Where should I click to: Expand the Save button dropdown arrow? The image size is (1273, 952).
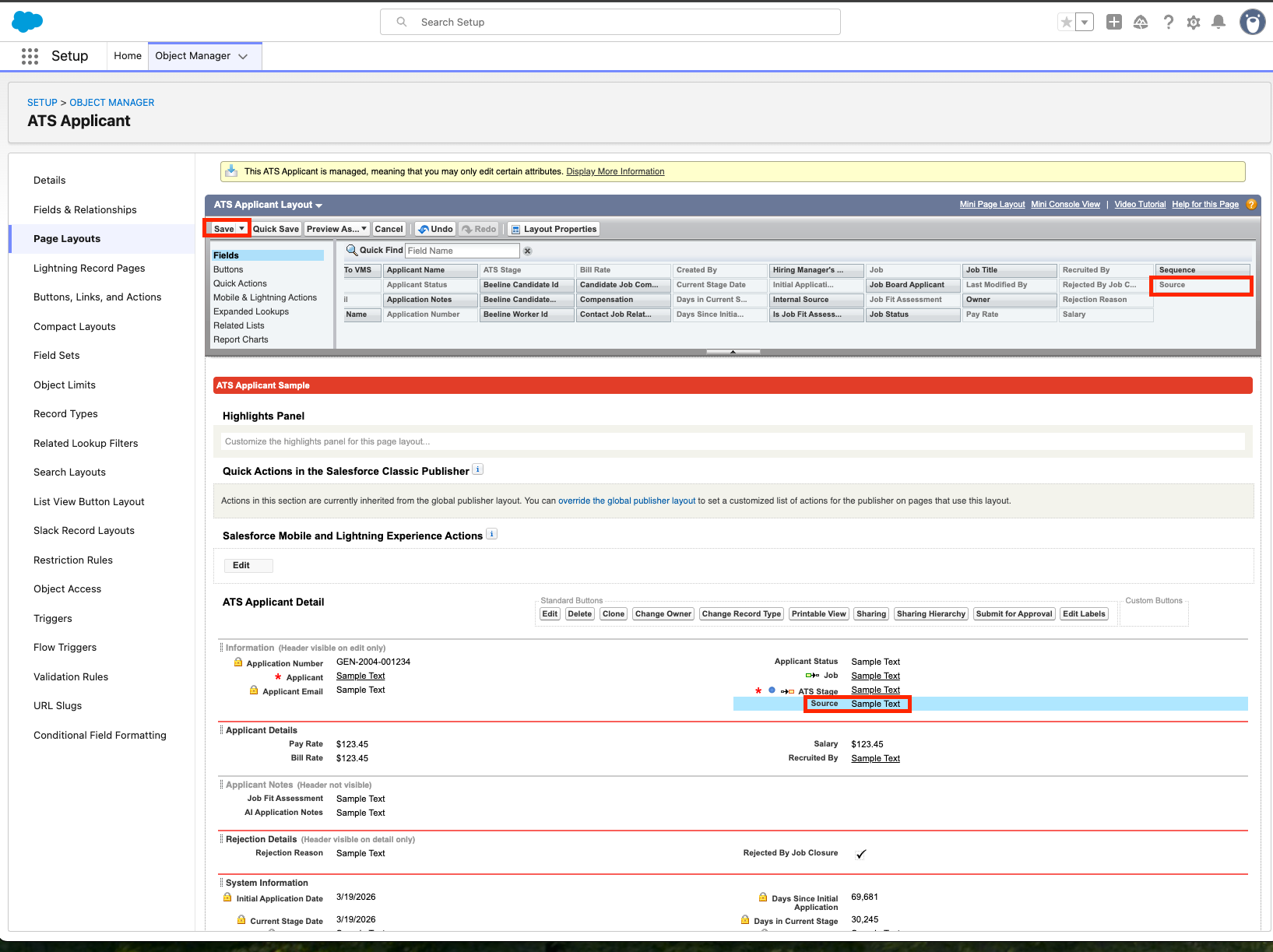coord(242,228)
